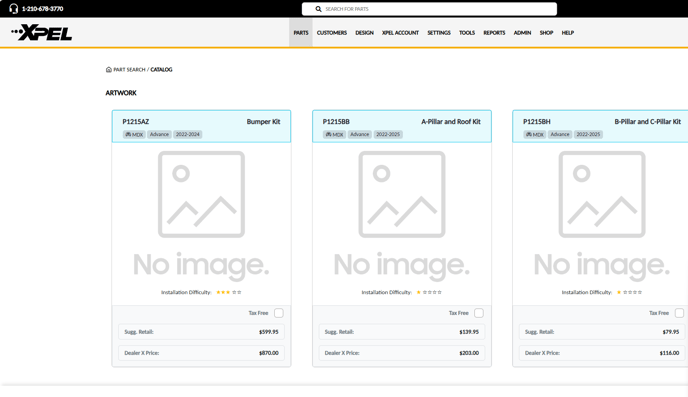Click the Advance tag on P1215AZ
This screenshot has width=688, height=397.
coord(159,134)
